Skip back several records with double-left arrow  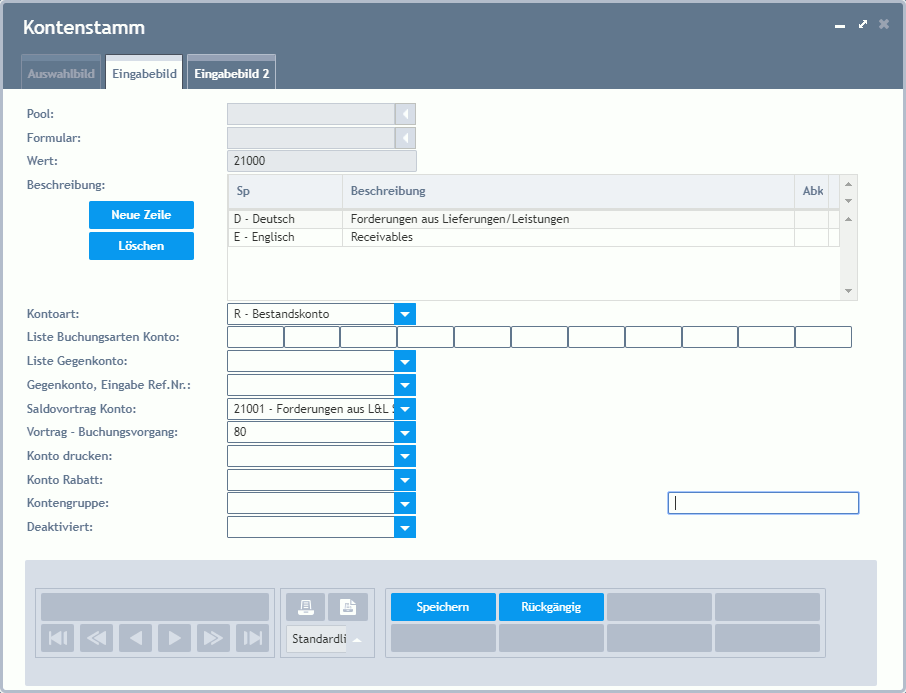coord(96,638)
